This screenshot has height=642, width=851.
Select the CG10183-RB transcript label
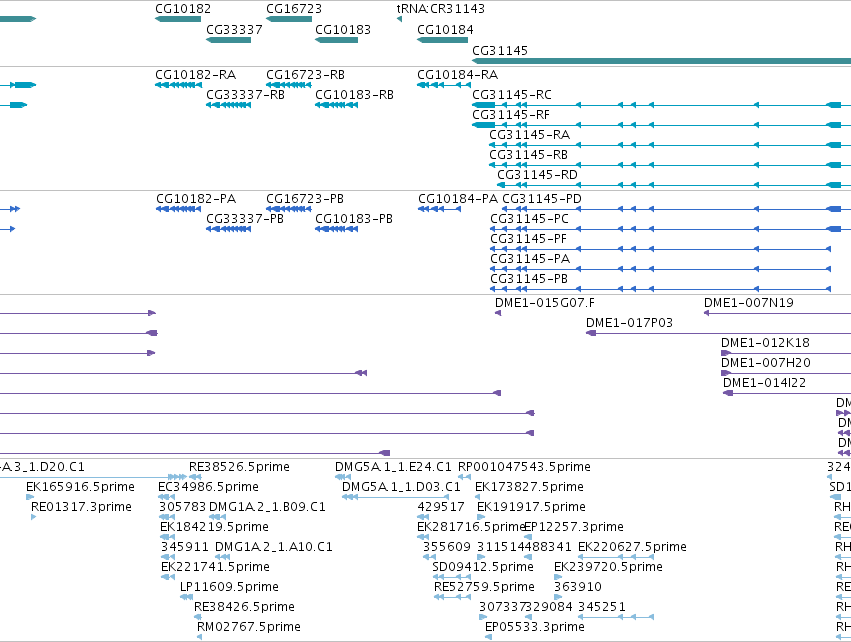tap(354, 95)
